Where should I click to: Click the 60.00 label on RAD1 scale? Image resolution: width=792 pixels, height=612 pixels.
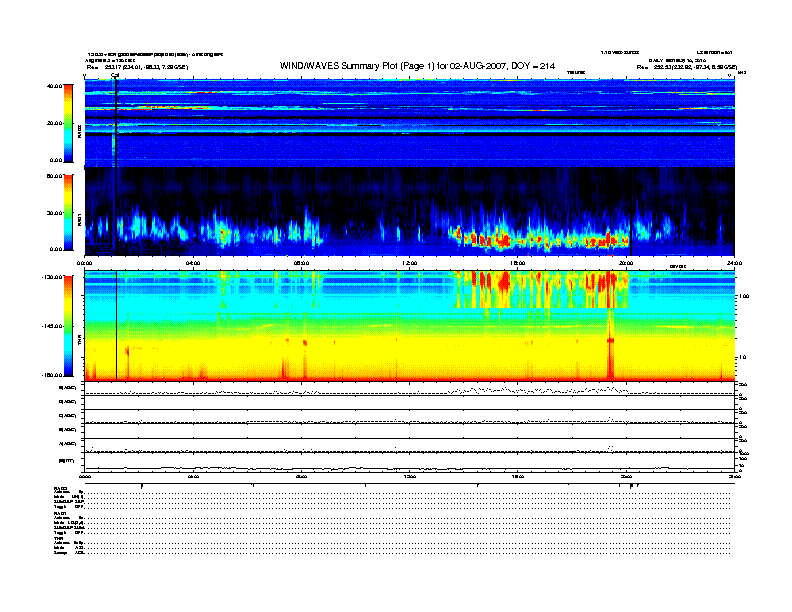[54, 176]
